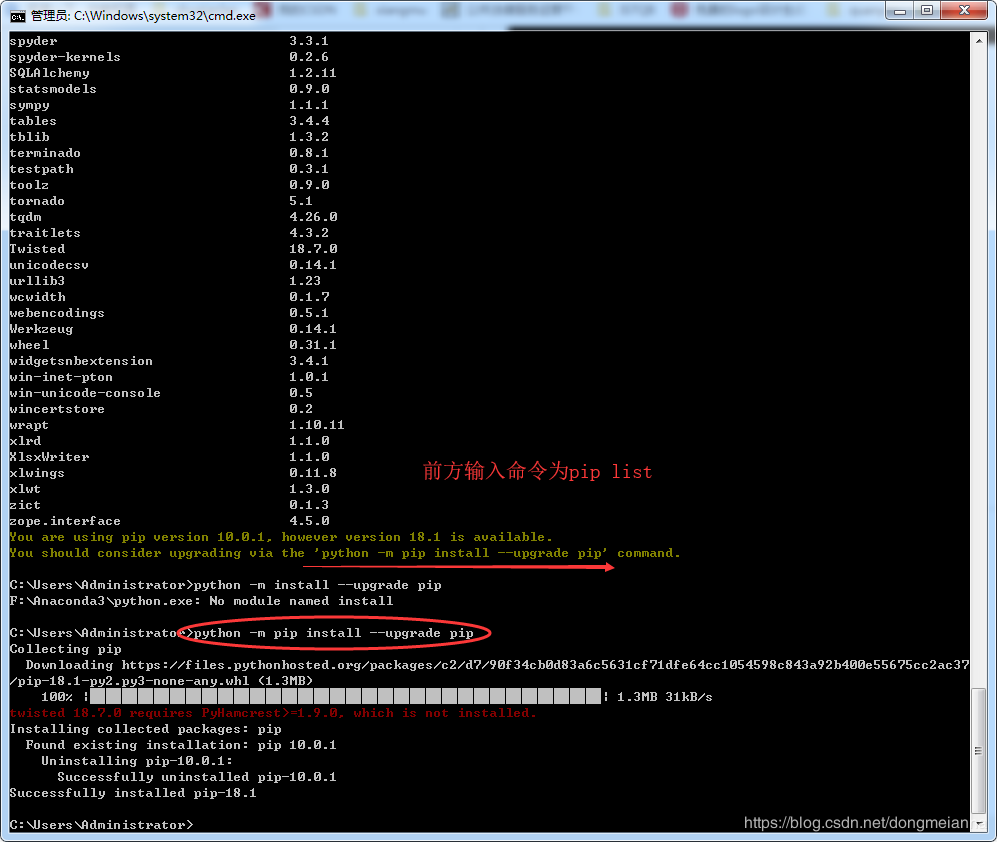Click the final 'C:\Users\Administrator>' prompt
The height and width of the screenshot is (842, 997).
coord(101,825)
